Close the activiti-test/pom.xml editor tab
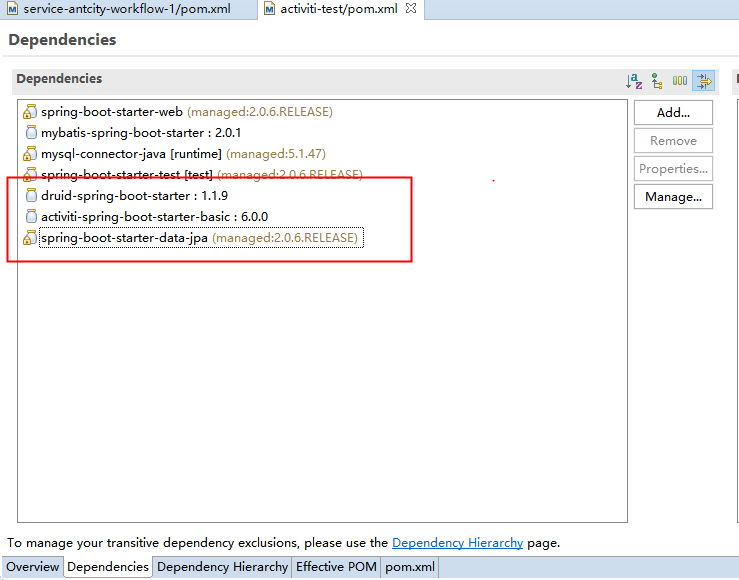Screen dimensions: 739x580 (411, 8)
